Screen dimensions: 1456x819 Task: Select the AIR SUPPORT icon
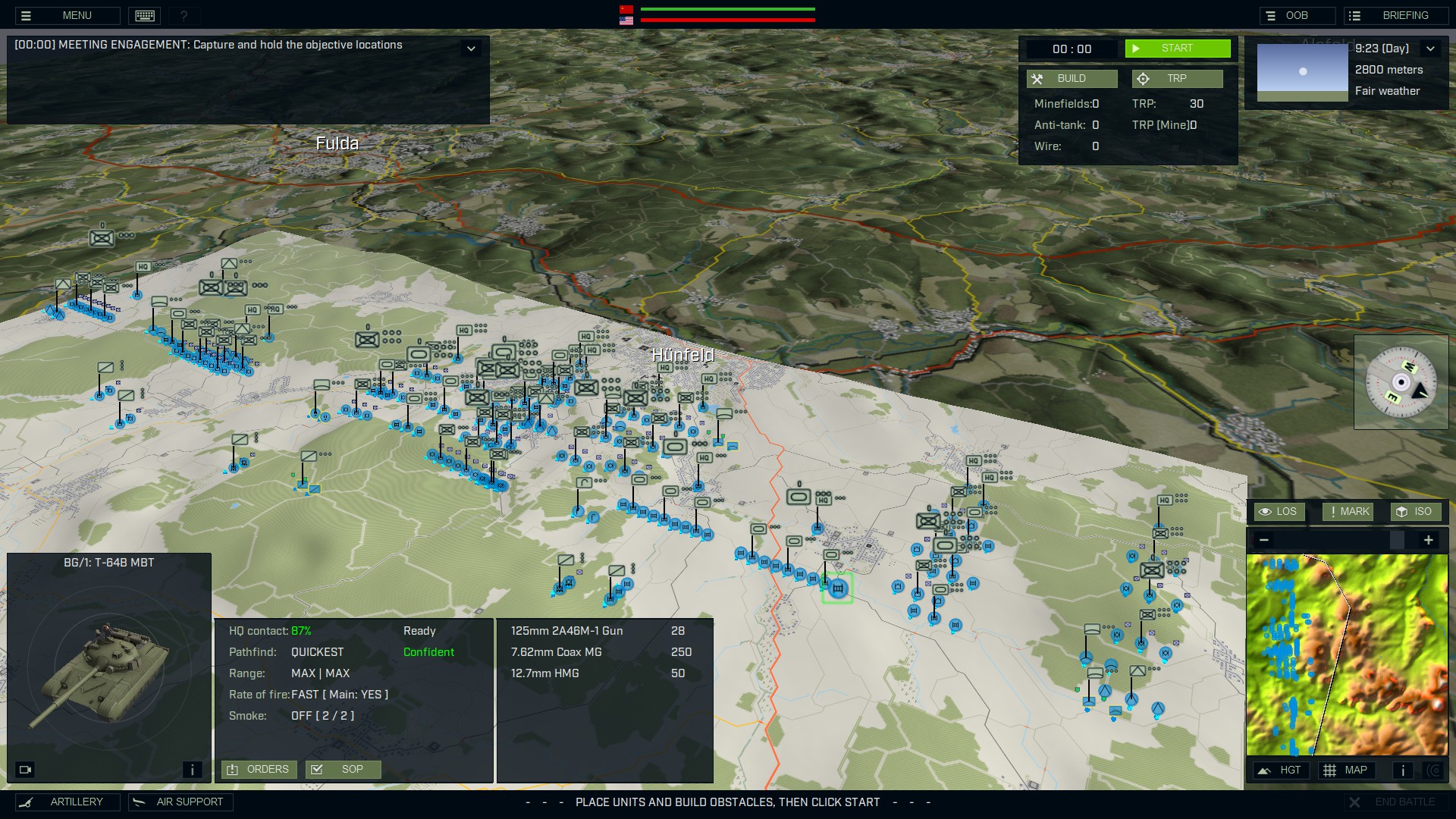[x=180, y=802]
